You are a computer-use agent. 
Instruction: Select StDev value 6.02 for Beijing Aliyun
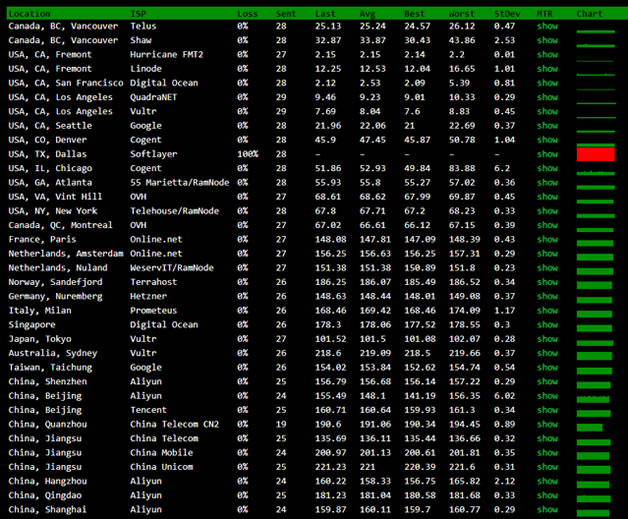[504, 396]
